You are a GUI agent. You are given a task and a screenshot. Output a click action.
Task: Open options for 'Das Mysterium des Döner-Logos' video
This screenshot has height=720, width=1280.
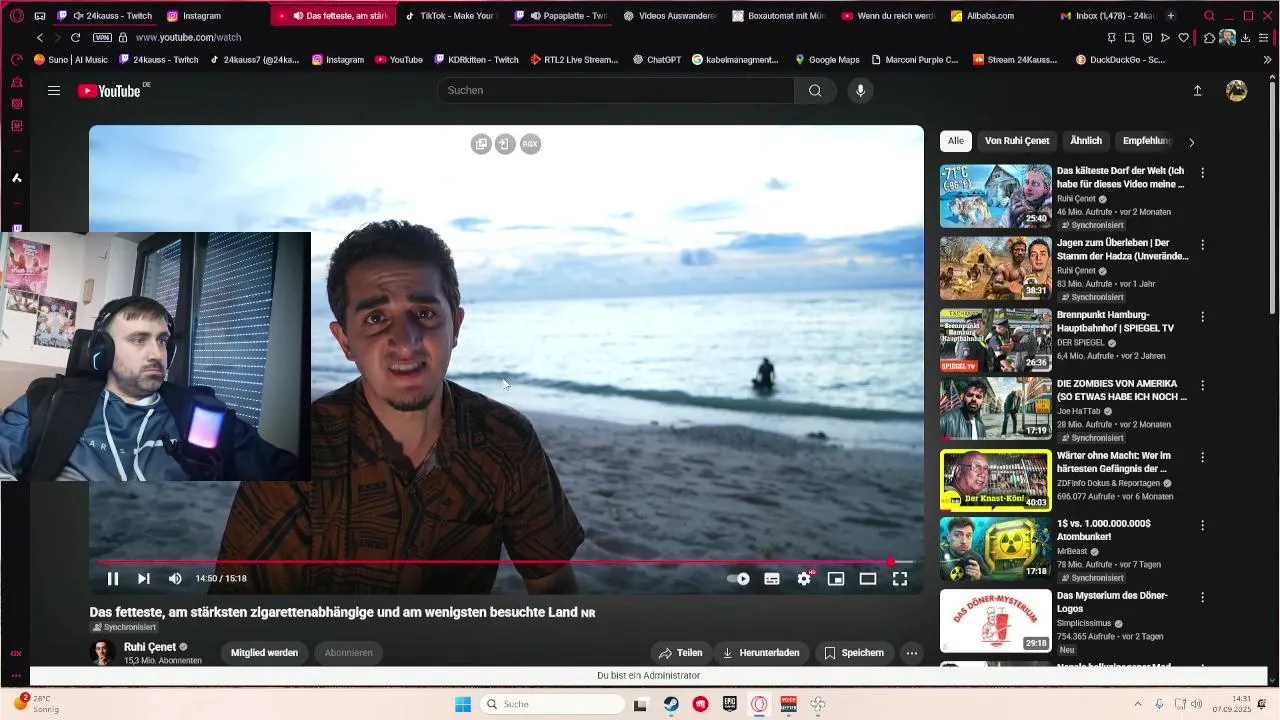[1203, 596]
